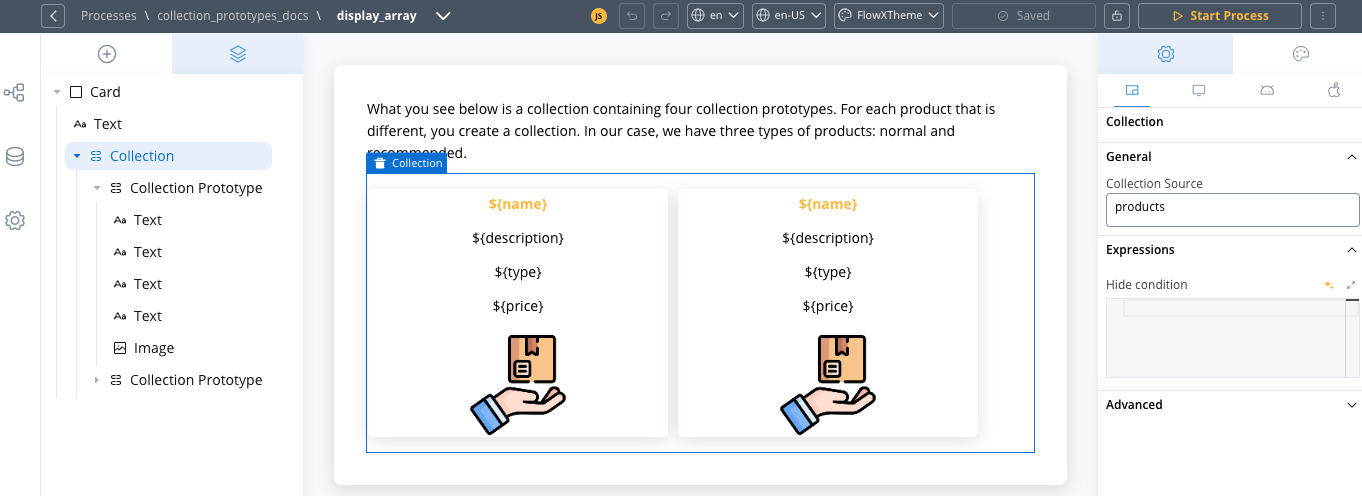
Task: Switch to the layers tree tab
Action: tap(238, 54)
